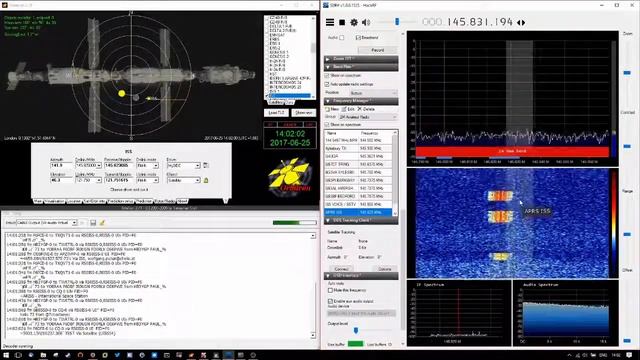The height and width of the screenshot is (360, 640).
Task: Click the Load TLE button in Orbitron
Action: pyautogui.click(x=276, y=113)
